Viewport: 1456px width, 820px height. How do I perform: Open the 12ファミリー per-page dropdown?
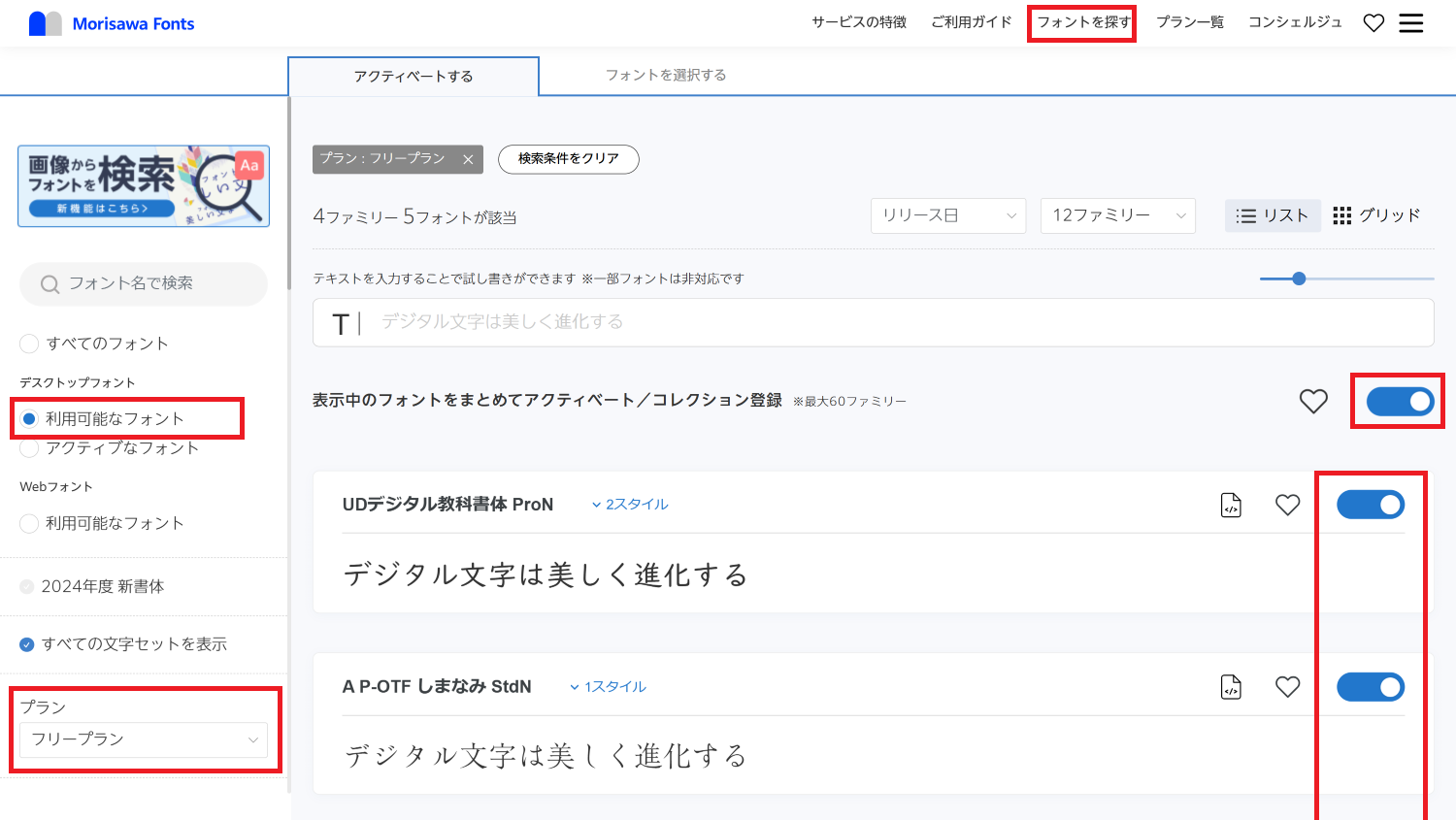coord(1118,215)
